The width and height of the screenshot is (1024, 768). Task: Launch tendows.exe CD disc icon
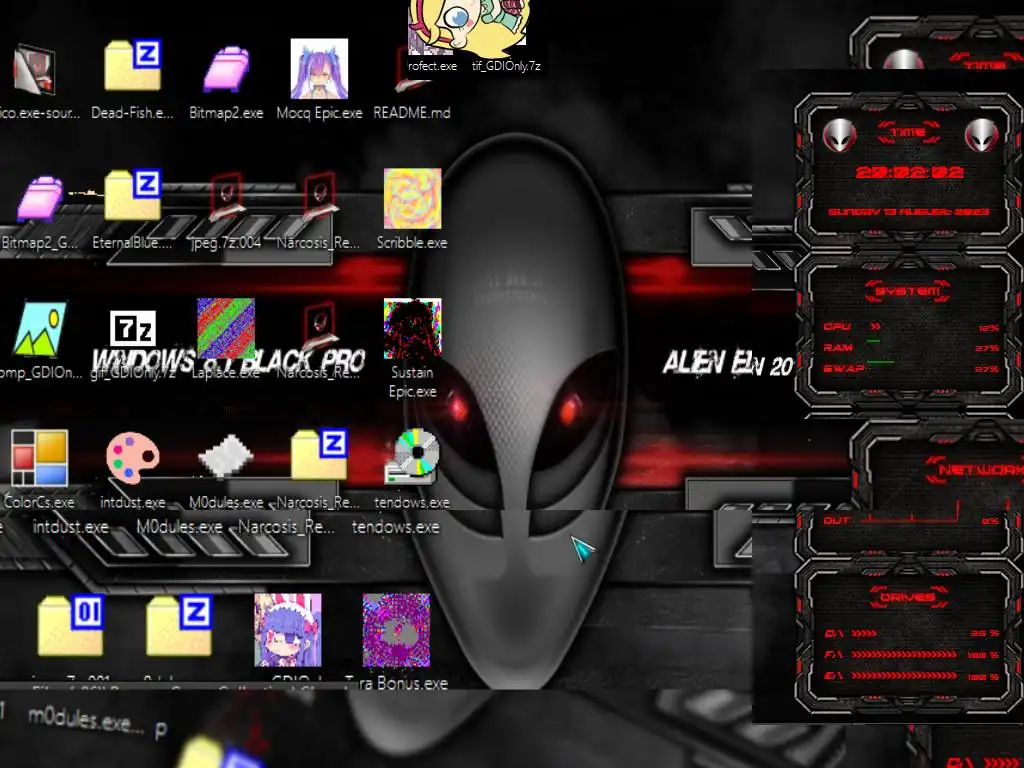coord(412,456)
